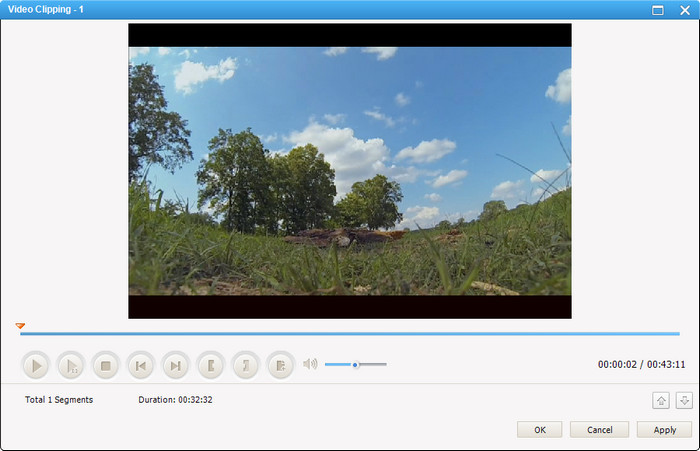Play the video clip
The height and width of the screenshot is (451, 700).
(35, 366)
